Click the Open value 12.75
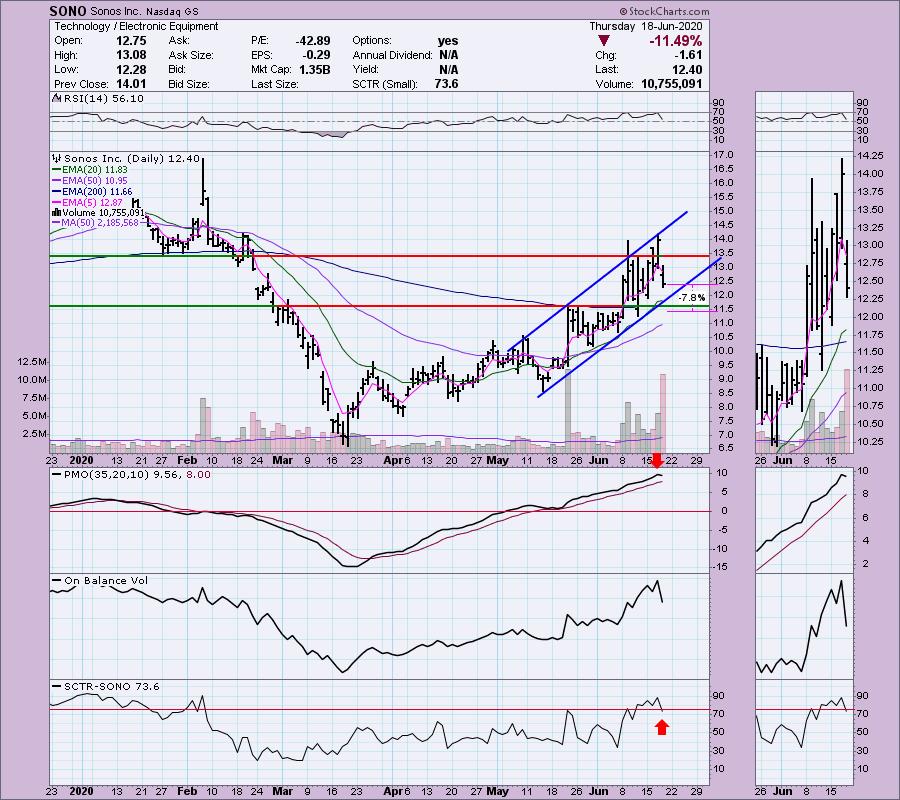 click(131, 41)
